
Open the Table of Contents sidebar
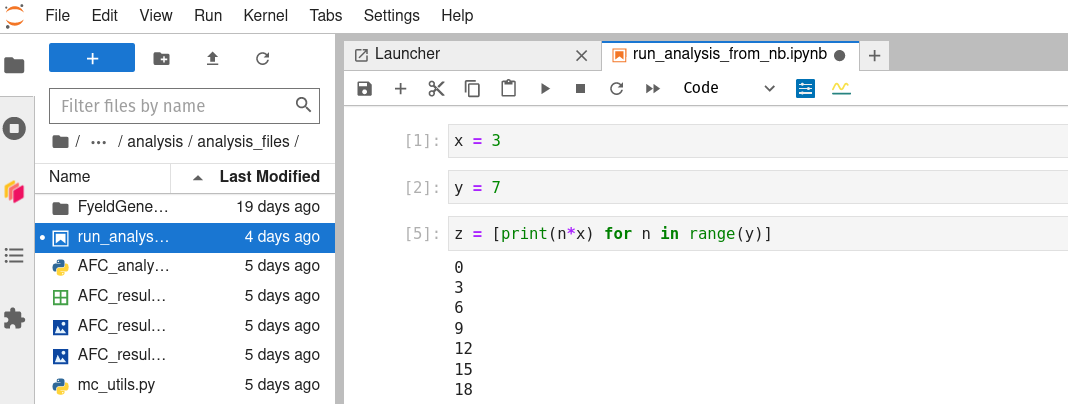click(x=14, y=255)
